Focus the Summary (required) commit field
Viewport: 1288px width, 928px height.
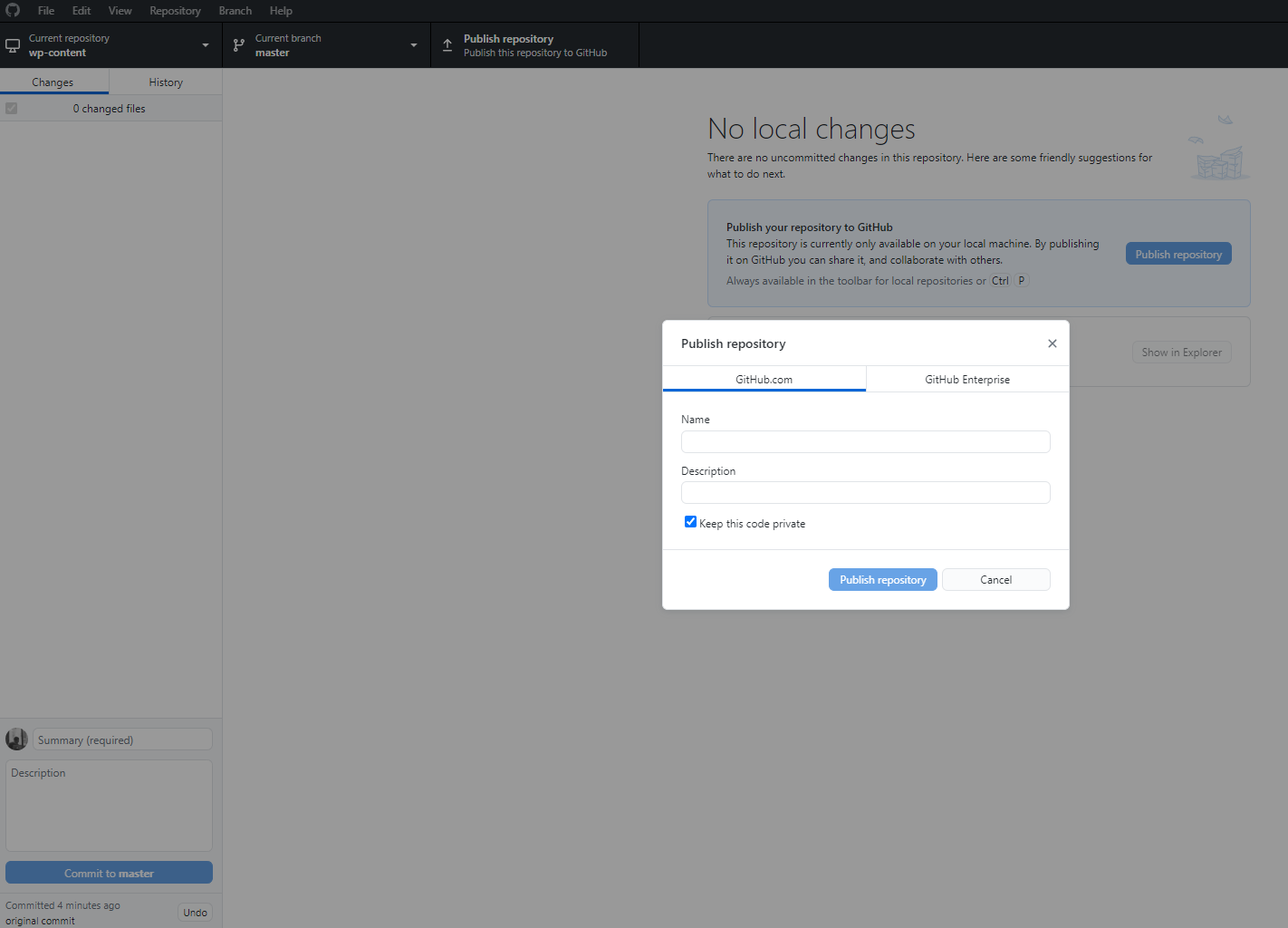click(122, 739)
